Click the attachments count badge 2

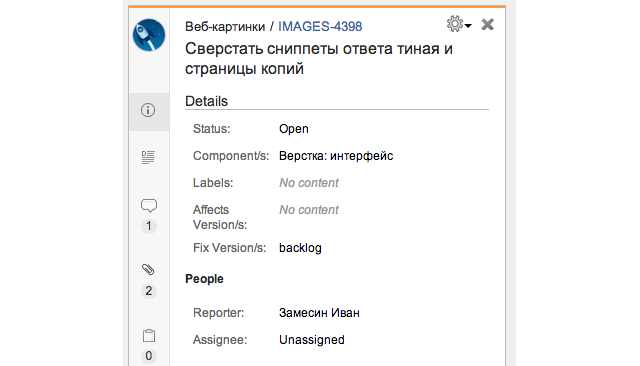(x=149, y=291)
